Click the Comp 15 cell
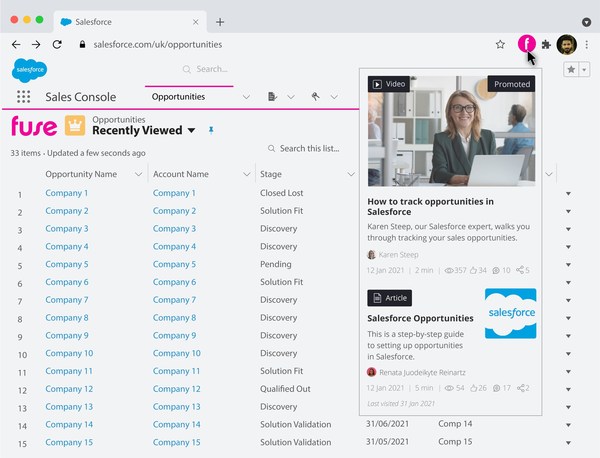Viewport: 600px width, 458px height. (455, 442)
